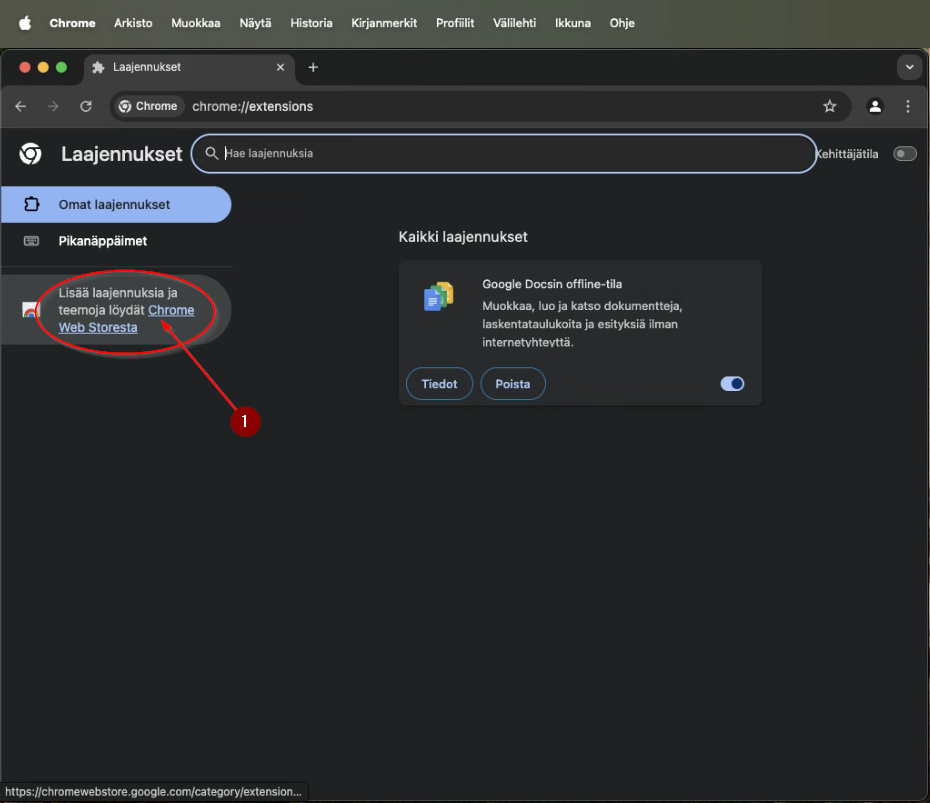930x803 pixels.
Task: Open the Chrome Web Storesta link
Action: pyautogui.click(x=126, y=318)
